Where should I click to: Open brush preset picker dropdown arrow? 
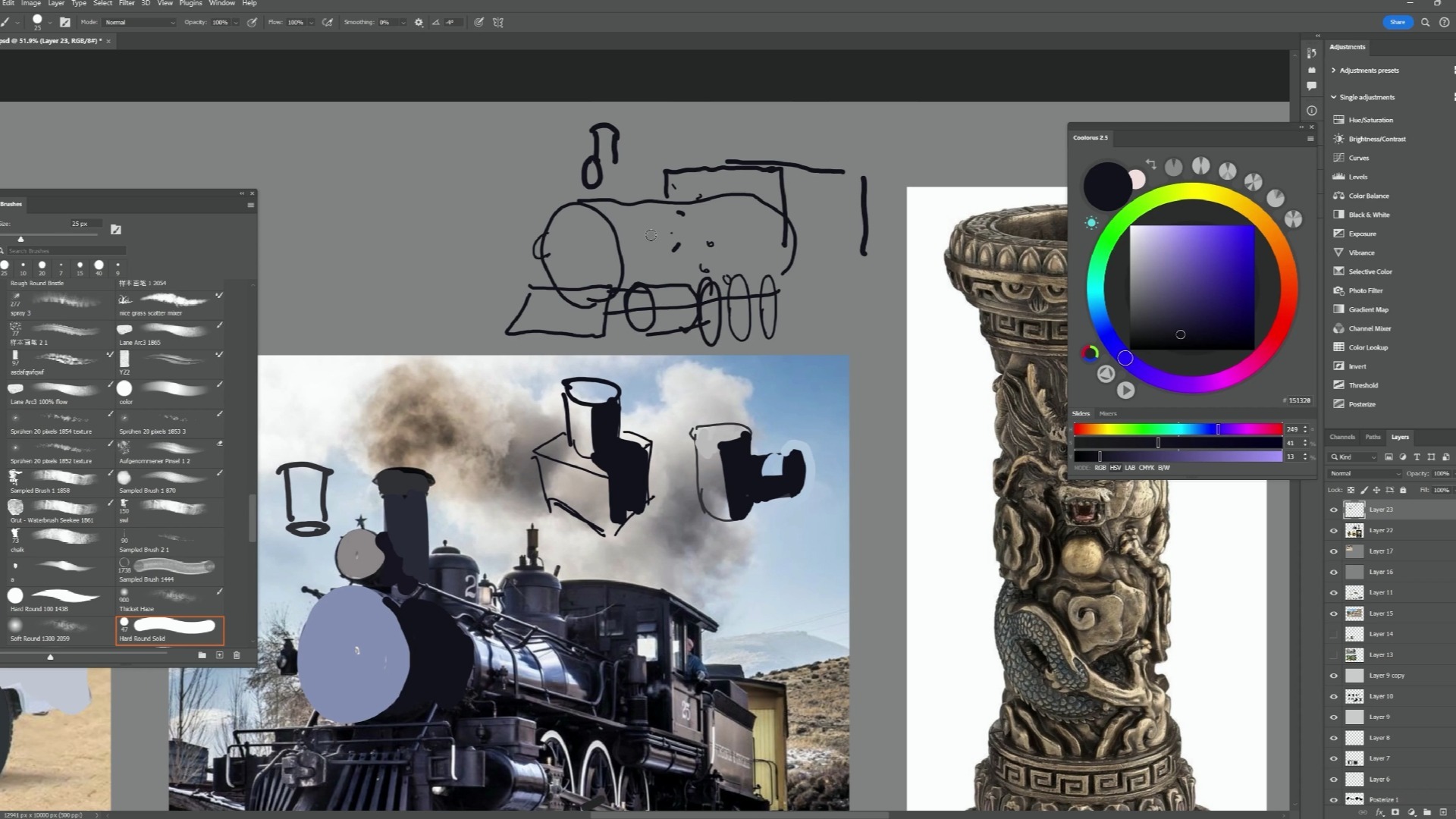click(x=49, y=23)
